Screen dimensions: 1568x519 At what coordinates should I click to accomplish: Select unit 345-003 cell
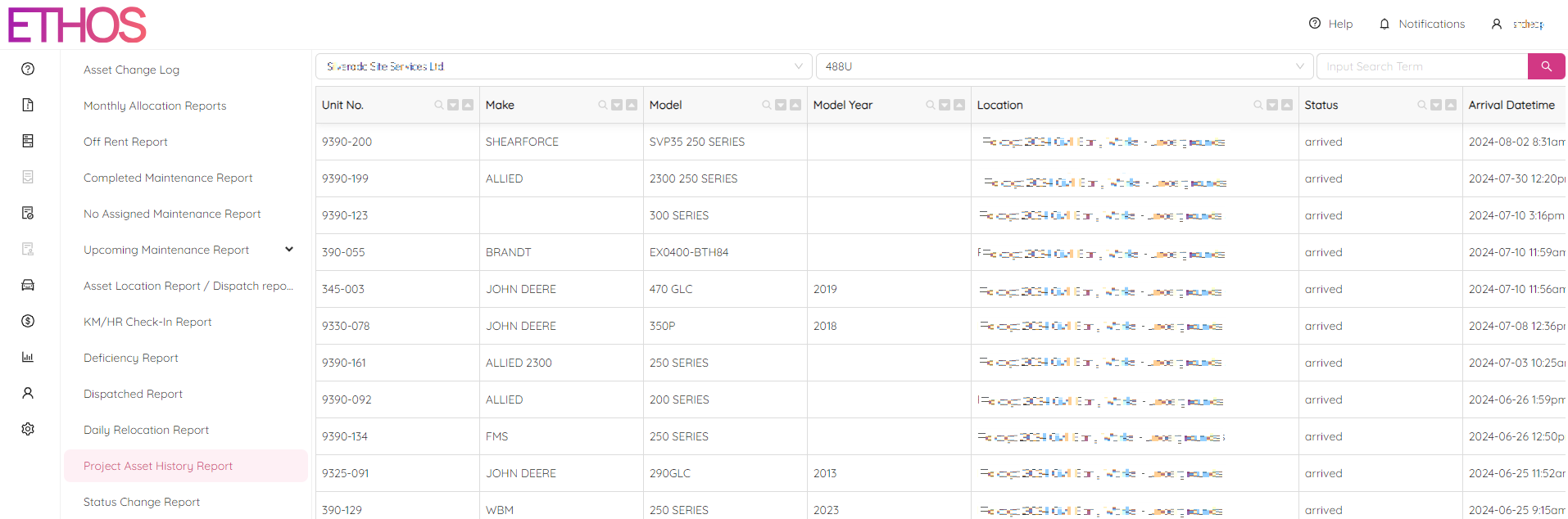coord(397,289)
